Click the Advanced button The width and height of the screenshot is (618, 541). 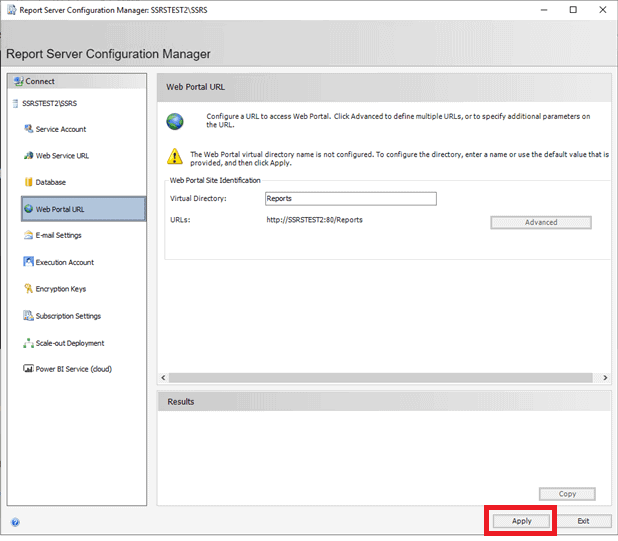[x=541, y=222]
